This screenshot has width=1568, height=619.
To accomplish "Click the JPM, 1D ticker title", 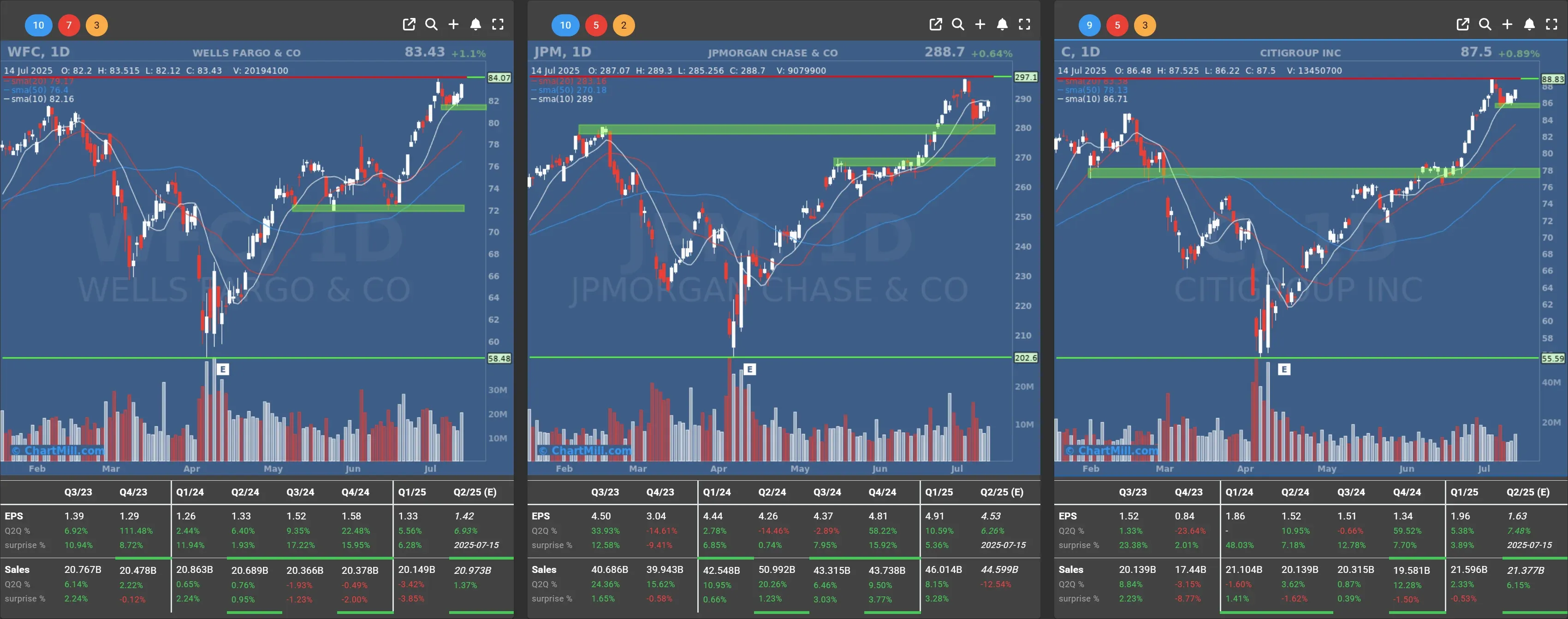I will click(563, 52).
